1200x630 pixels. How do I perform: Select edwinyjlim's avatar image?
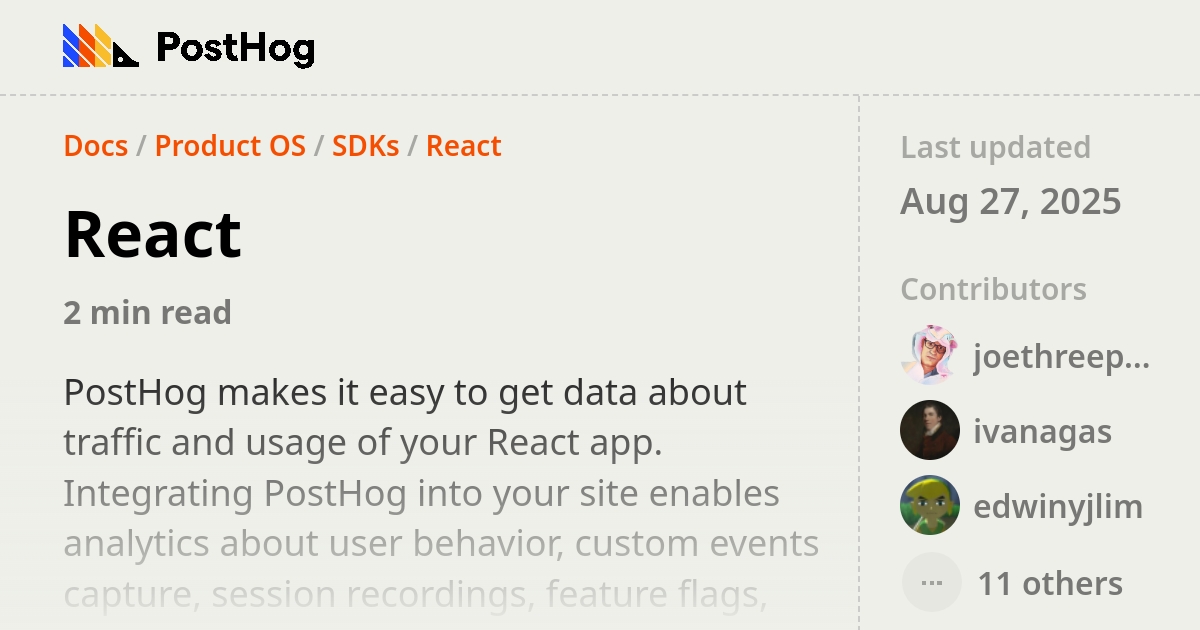pyautogui.click(x=930, y=506)
